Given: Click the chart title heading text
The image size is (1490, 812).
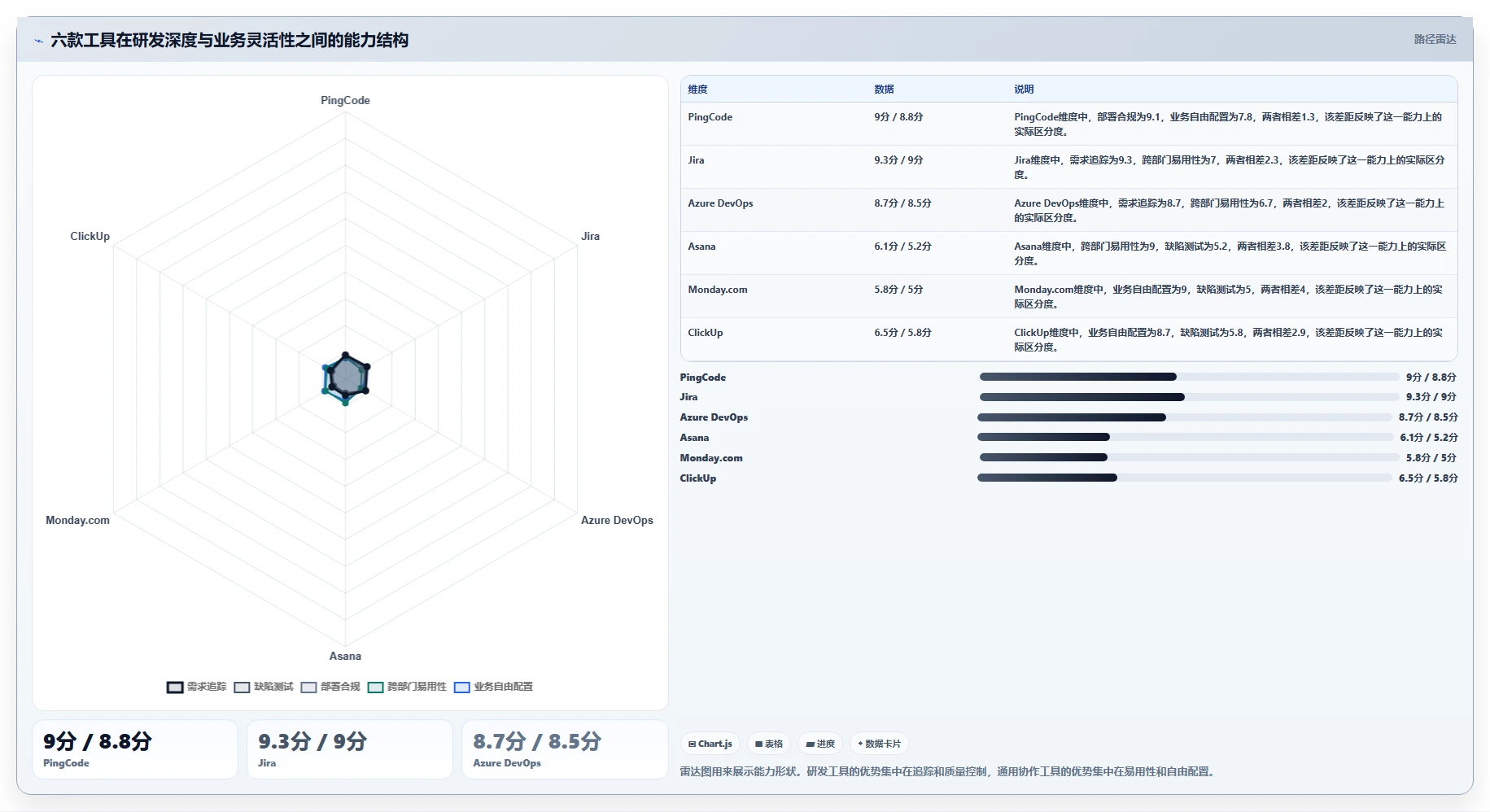Looking at the screenshot, I should 229,41.
